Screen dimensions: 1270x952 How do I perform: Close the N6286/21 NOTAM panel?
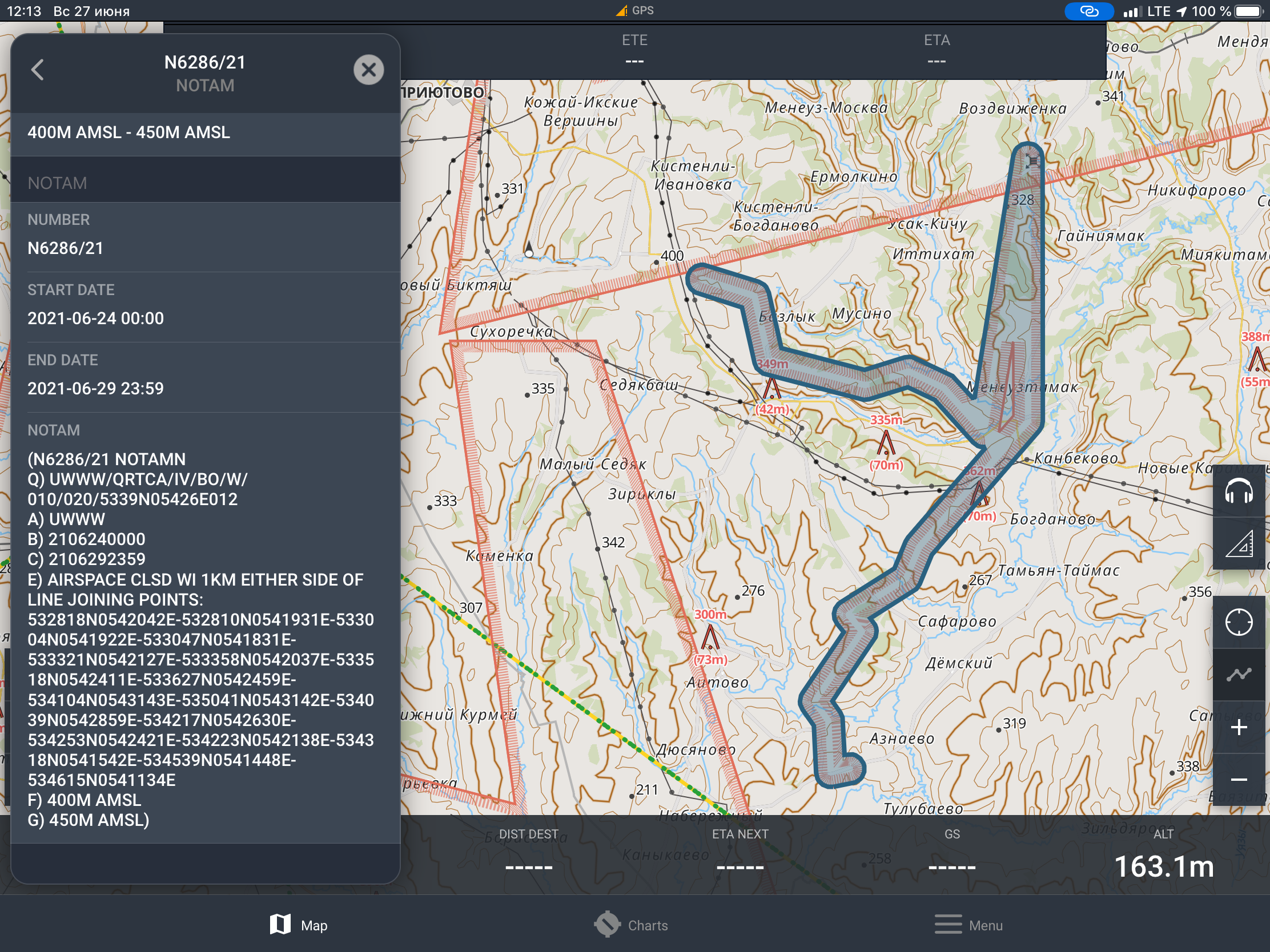(x=368, y=70)
